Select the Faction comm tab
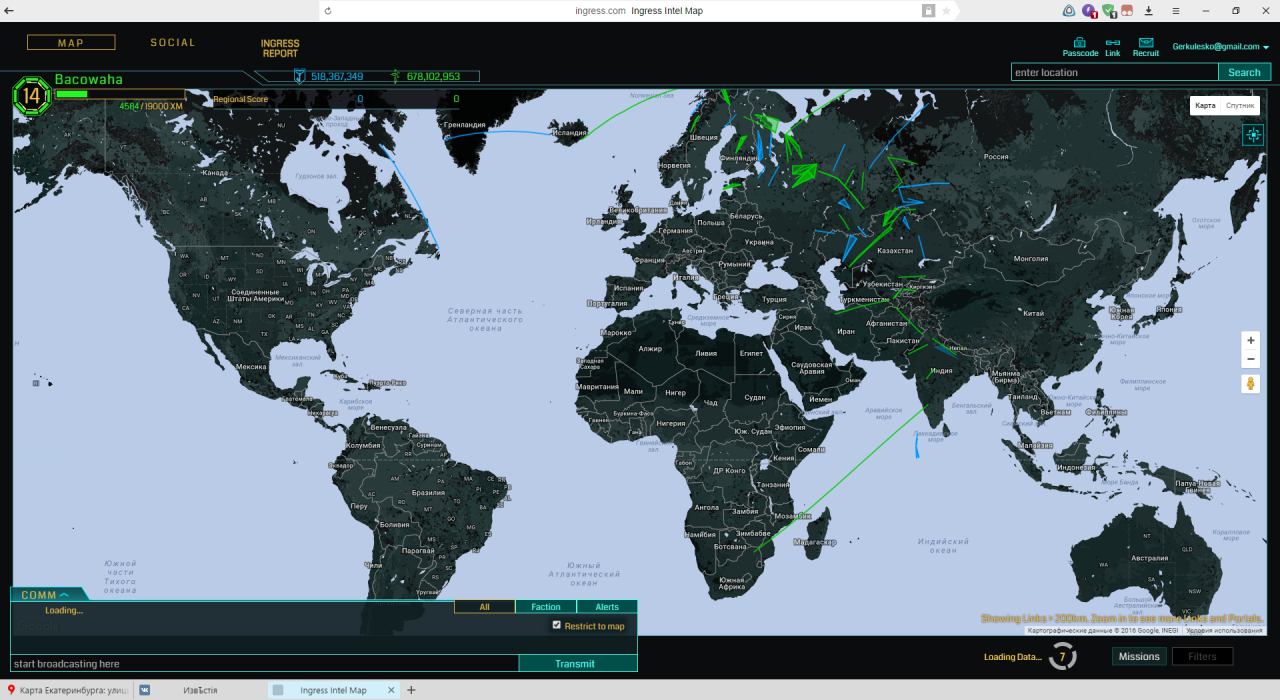1280x700 pixels. (x=546, y=606)
